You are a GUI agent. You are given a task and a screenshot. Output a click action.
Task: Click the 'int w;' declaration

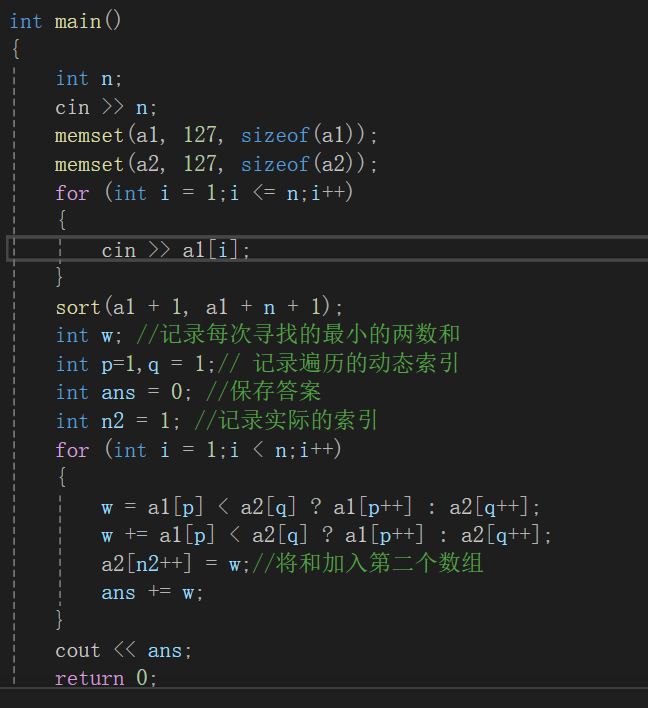click(x=89, y=335)
